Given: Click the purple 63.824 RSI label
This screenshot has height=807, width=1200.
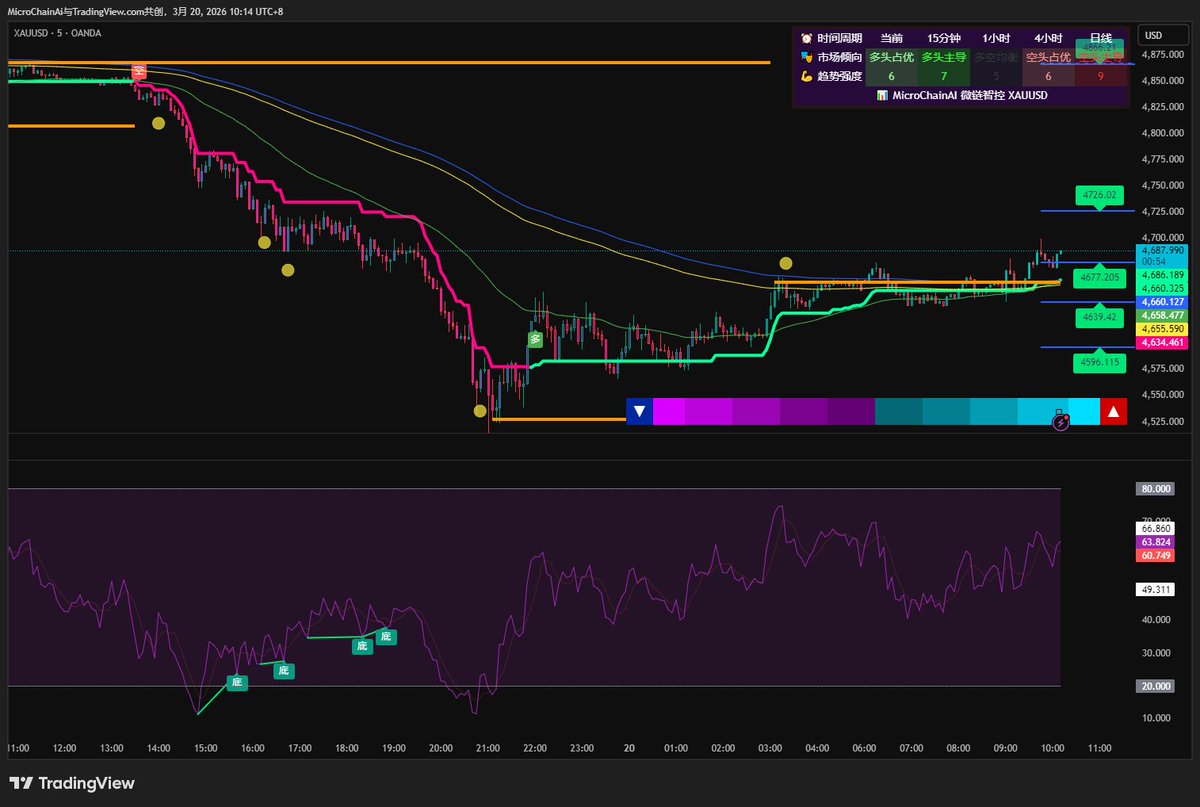Looking at the screenshot, I should (x=1155, y=541).
